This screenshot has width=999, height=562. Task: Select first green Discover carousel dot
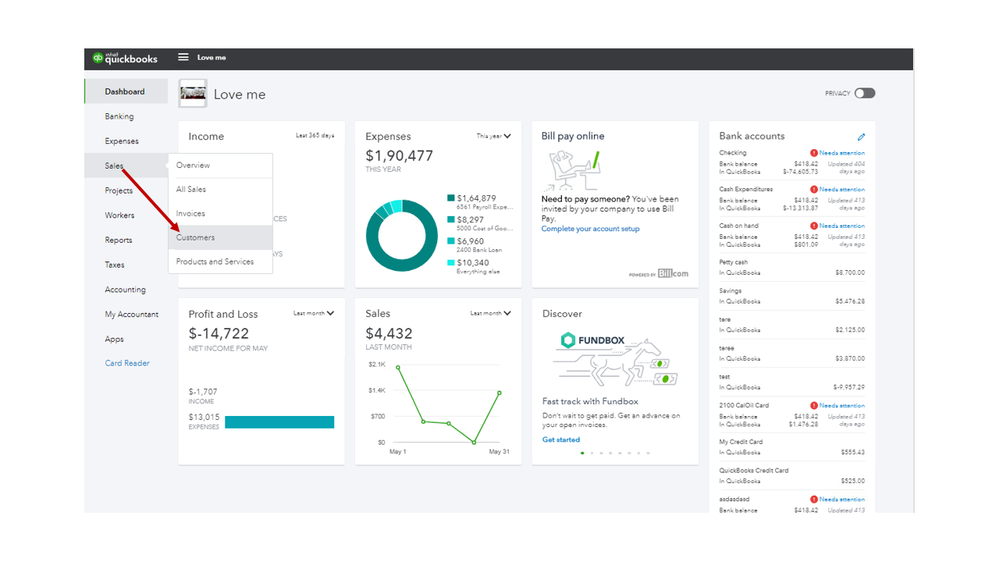tap(582, 453)
